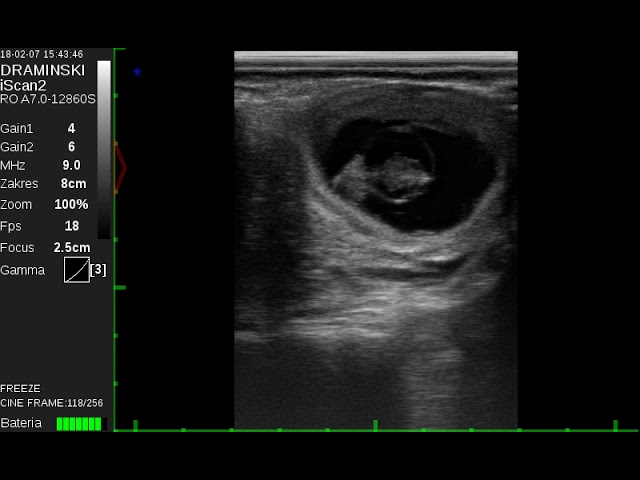Click the Fps value 18

pyautogui.click(x=71, y=226)
